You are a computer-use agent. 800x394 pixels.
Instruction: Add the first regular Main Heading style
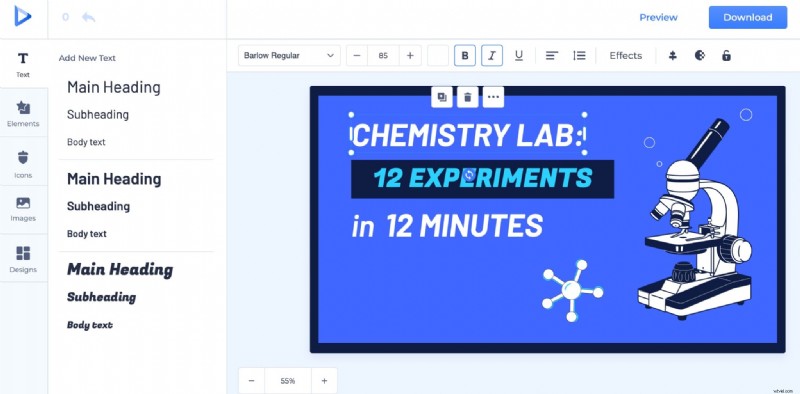coord(114,87)
